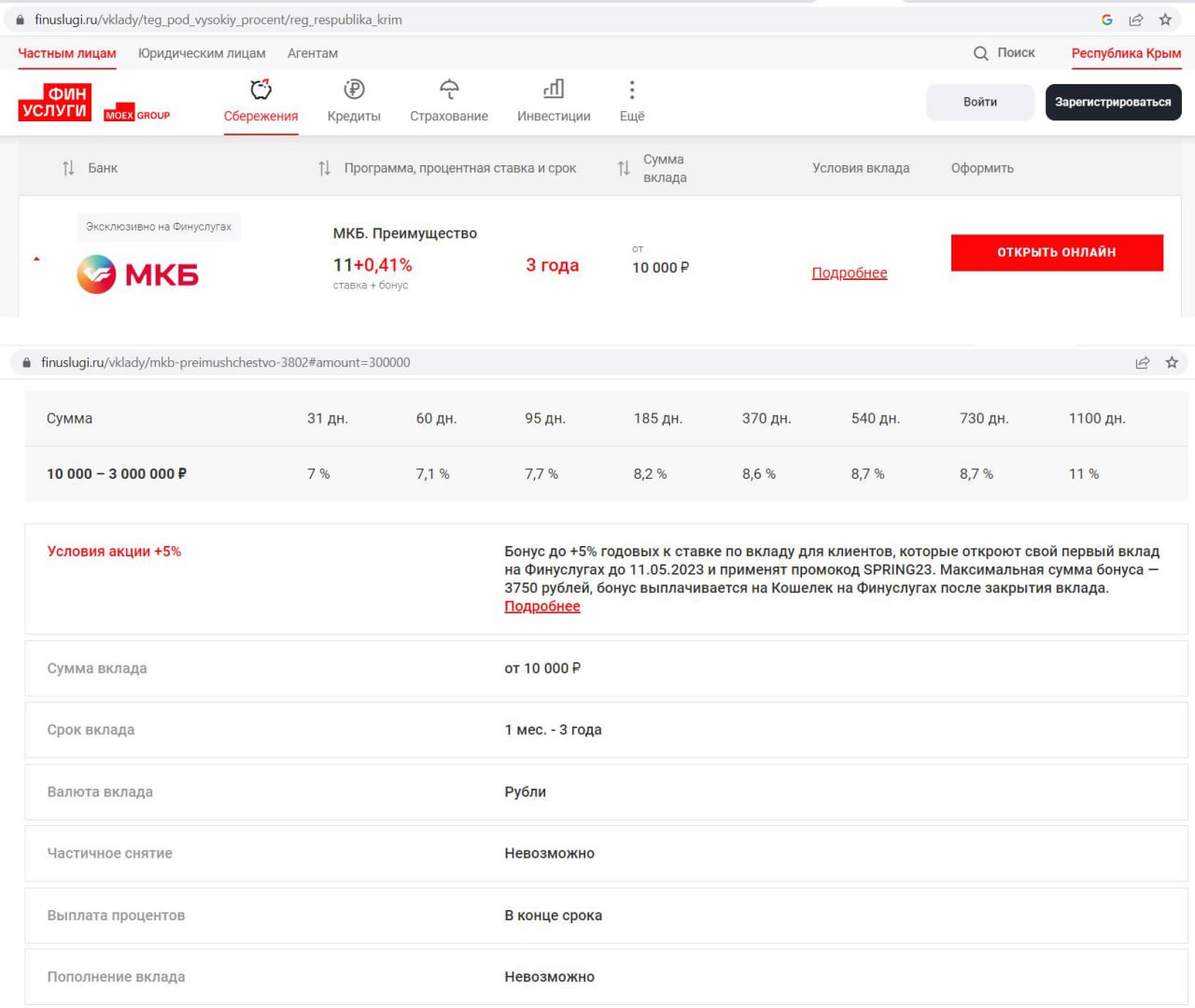Click the Валюта вклада row label
Image resolution: width=1195 pixels, height=1008 pixels.
coord(100,791)
